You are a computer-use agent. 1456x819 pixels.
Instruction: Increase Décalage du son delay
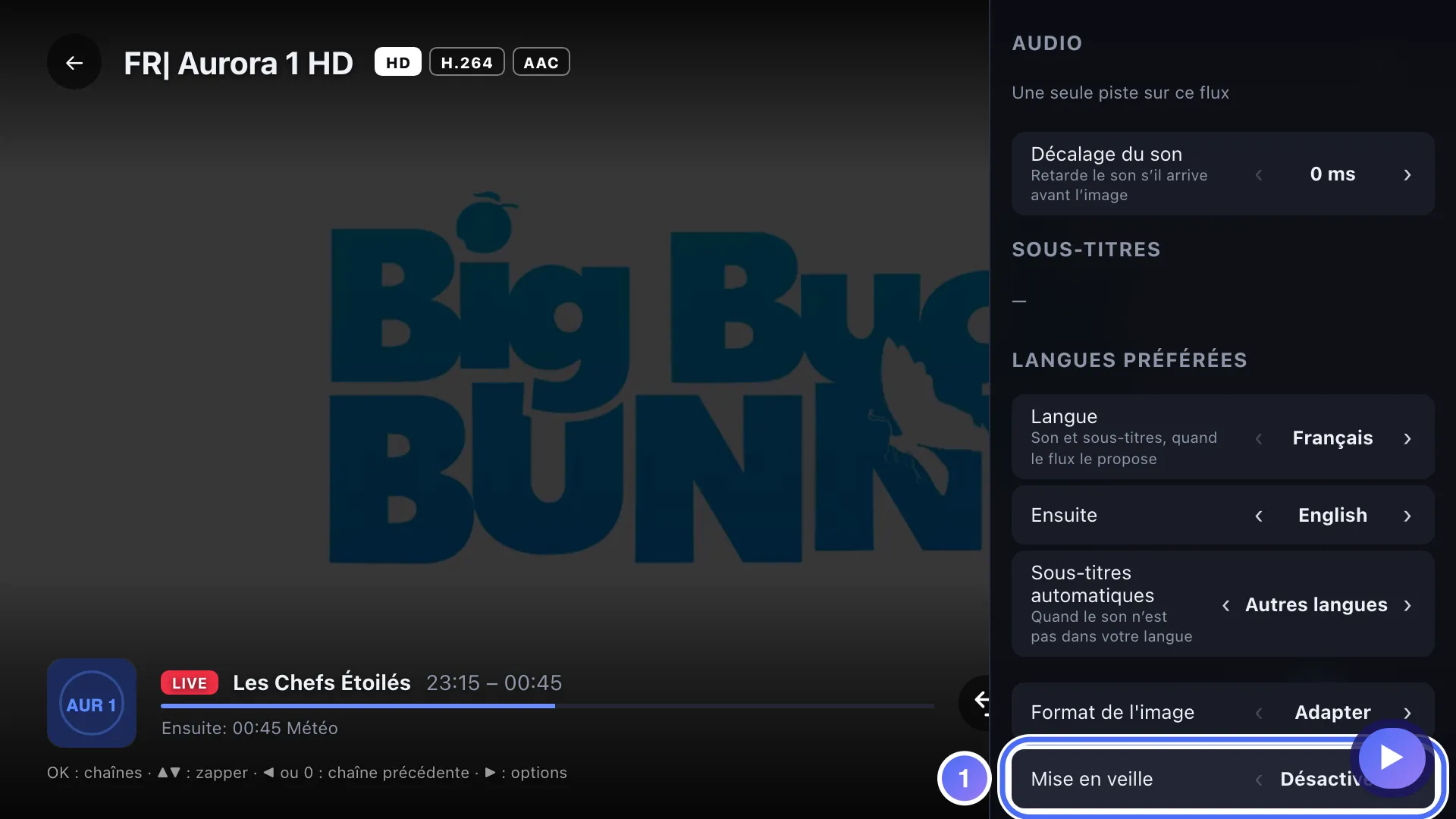(1407, 174)
